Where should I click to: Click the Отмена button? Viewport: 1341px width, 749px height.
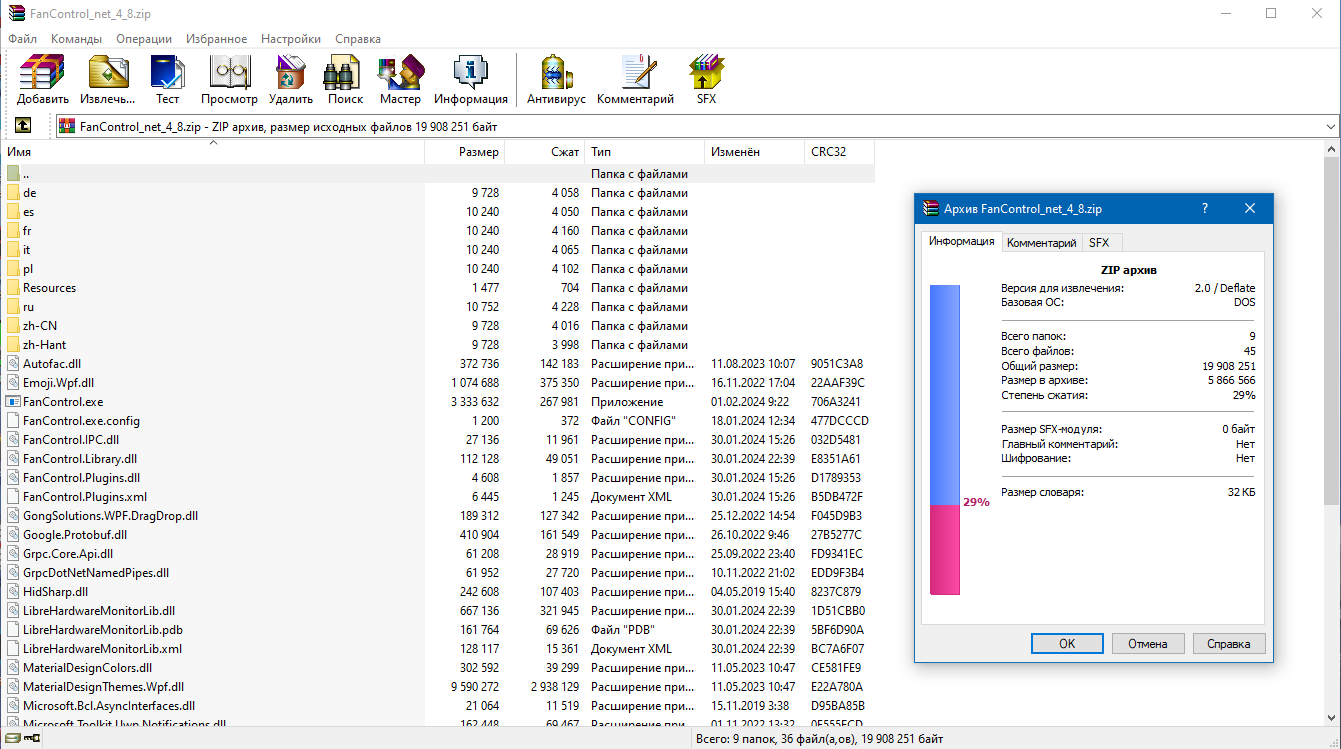click(1147, 643)
